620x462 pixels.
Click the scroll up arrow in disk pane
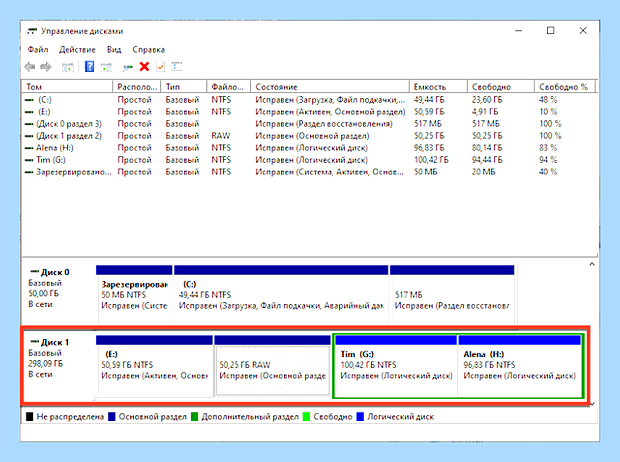[x=592, y=264]
